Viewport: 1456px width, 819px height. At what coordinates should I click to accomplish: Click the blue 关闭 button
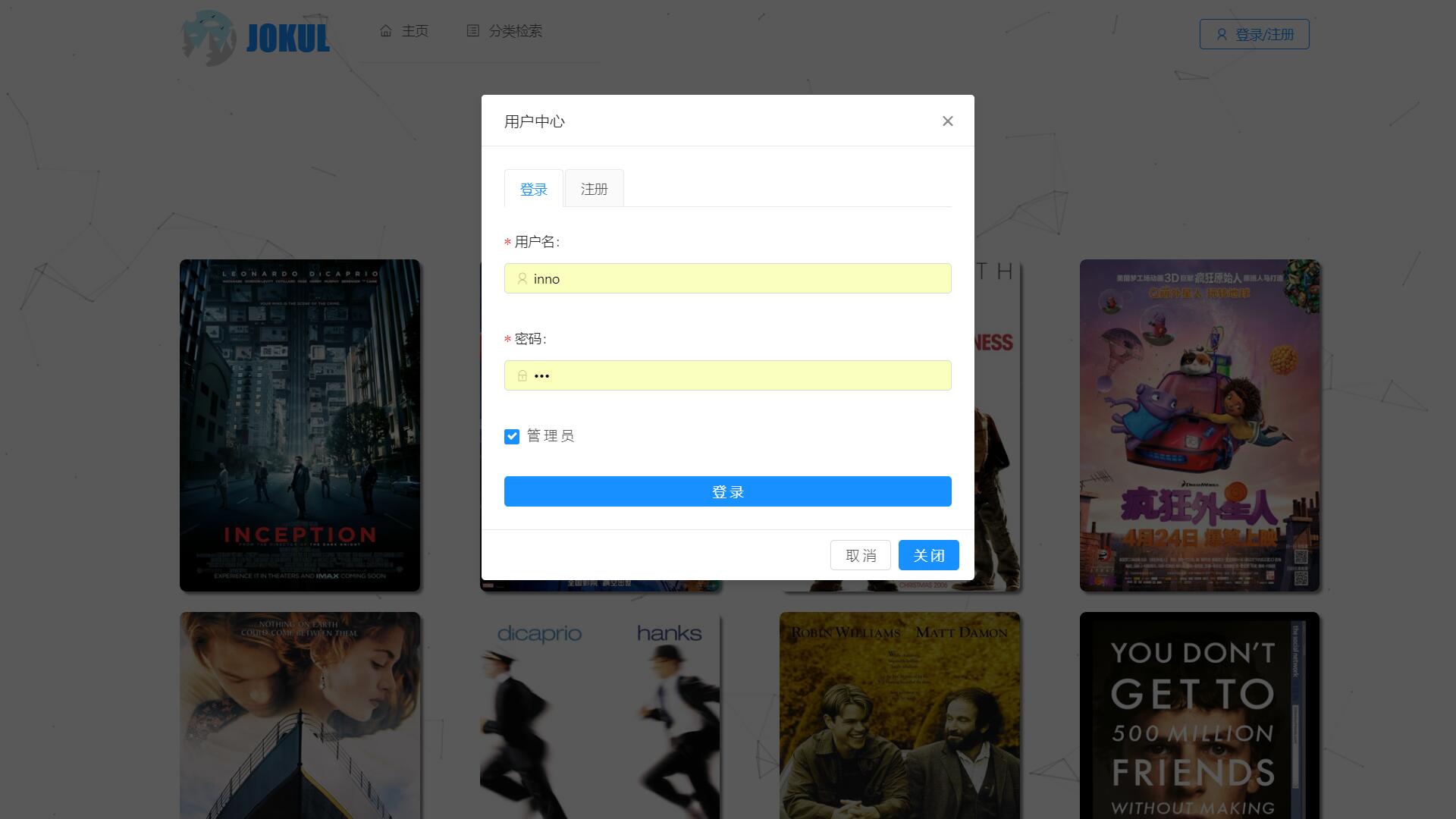(x=928, y=555)
